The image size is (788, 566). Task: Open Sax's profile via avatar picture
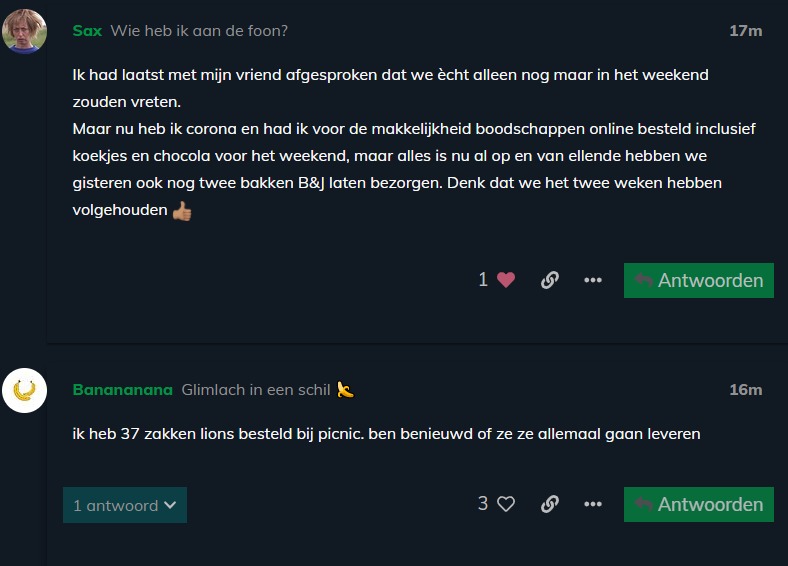[x=24, y=31]
